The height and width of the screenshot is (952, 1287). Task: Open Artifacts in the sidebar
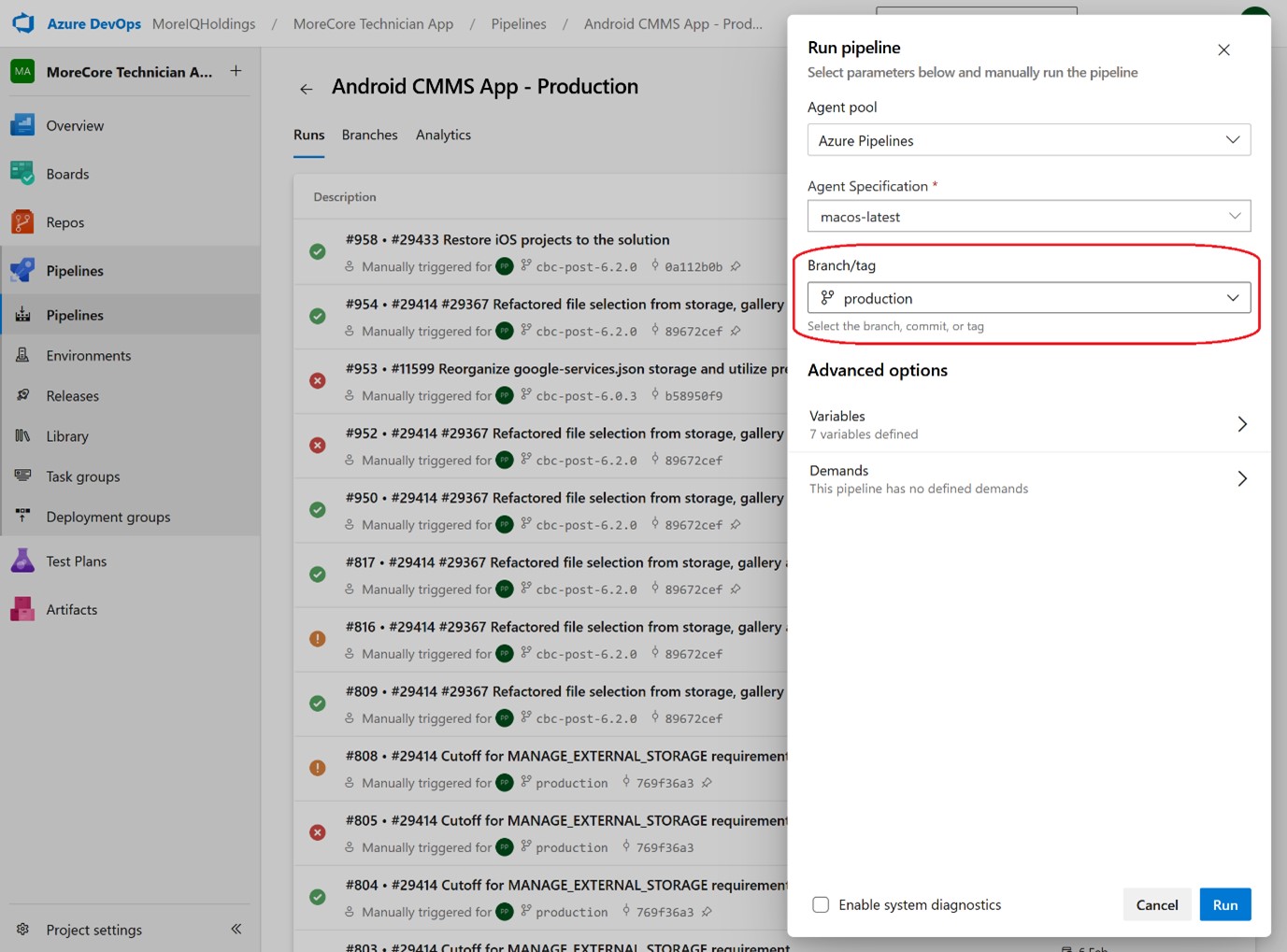click(71, 610)
